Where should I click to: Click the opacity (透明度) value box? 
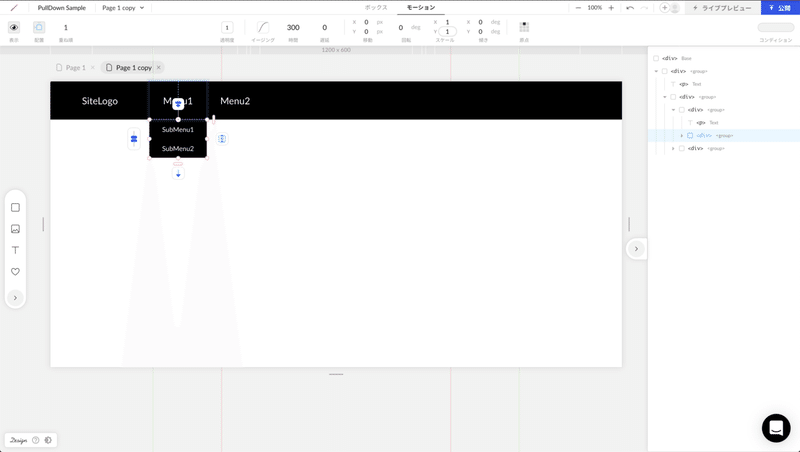(227, 28)
